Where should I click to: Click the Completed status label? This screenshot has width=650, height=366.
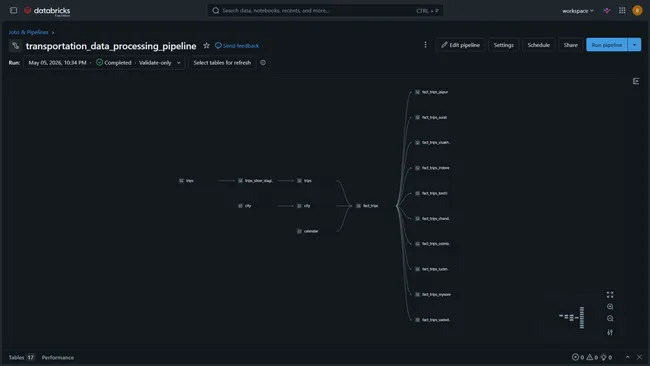pos(114,63)
